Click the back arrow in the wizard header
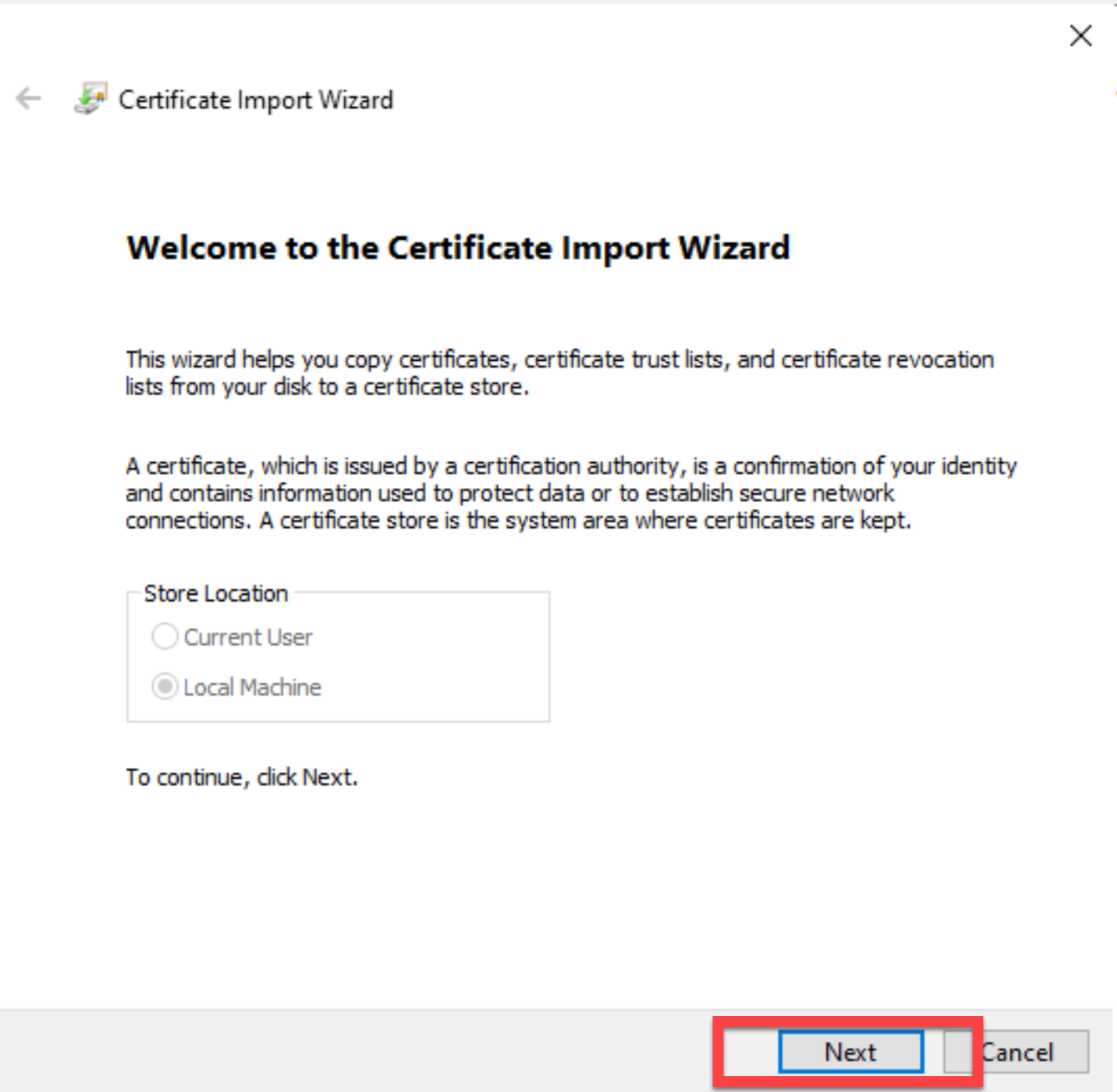 (28, 99)
